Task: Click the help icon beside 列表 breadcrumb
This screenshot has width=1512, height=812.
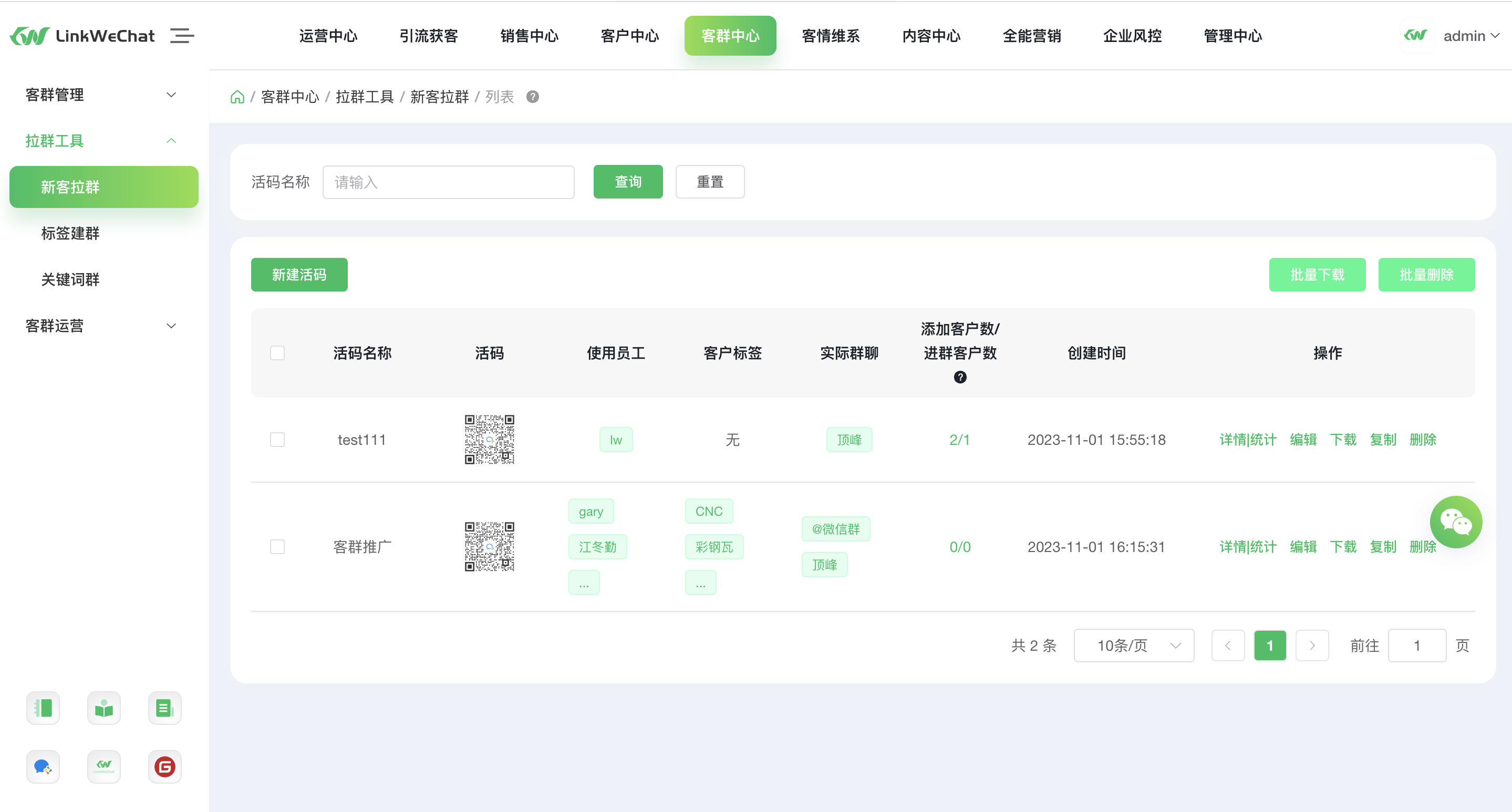Action: tap(532, 97)
